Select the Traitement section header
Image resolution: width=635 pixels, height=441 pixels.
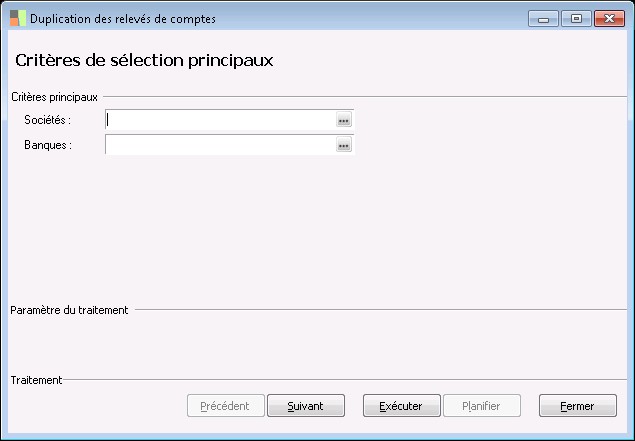click(x=36, y=380)
